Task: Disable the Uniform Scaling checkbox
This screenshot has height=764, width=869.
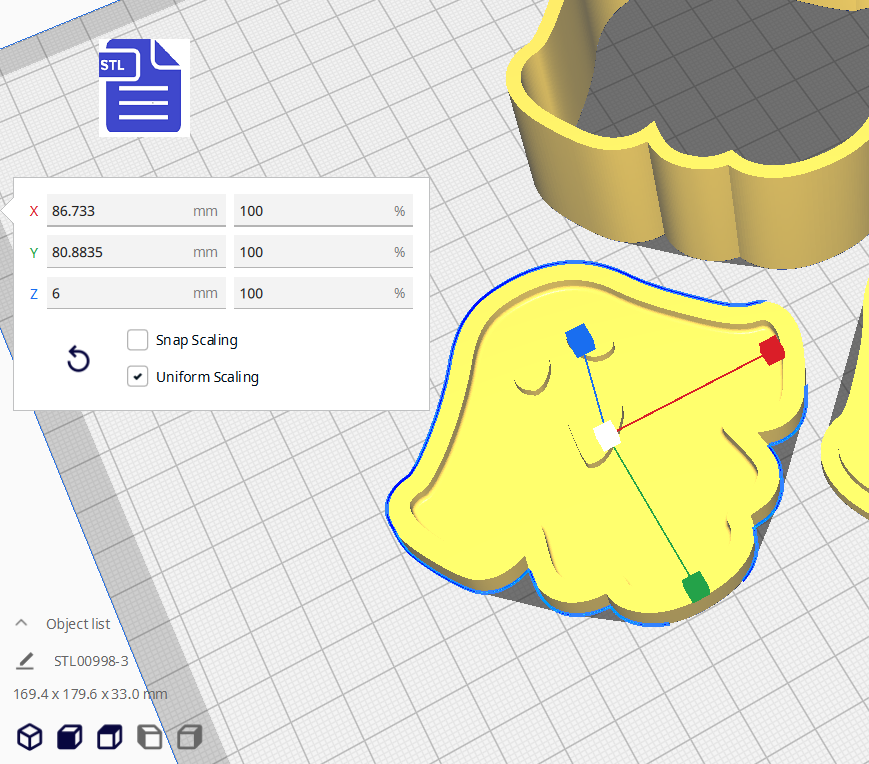Action: tap(138, 377)
